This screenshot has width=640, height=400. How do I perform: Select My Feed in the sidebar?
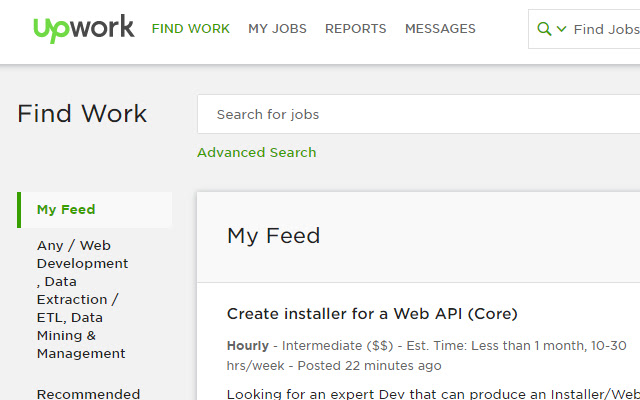pos(94,209)
